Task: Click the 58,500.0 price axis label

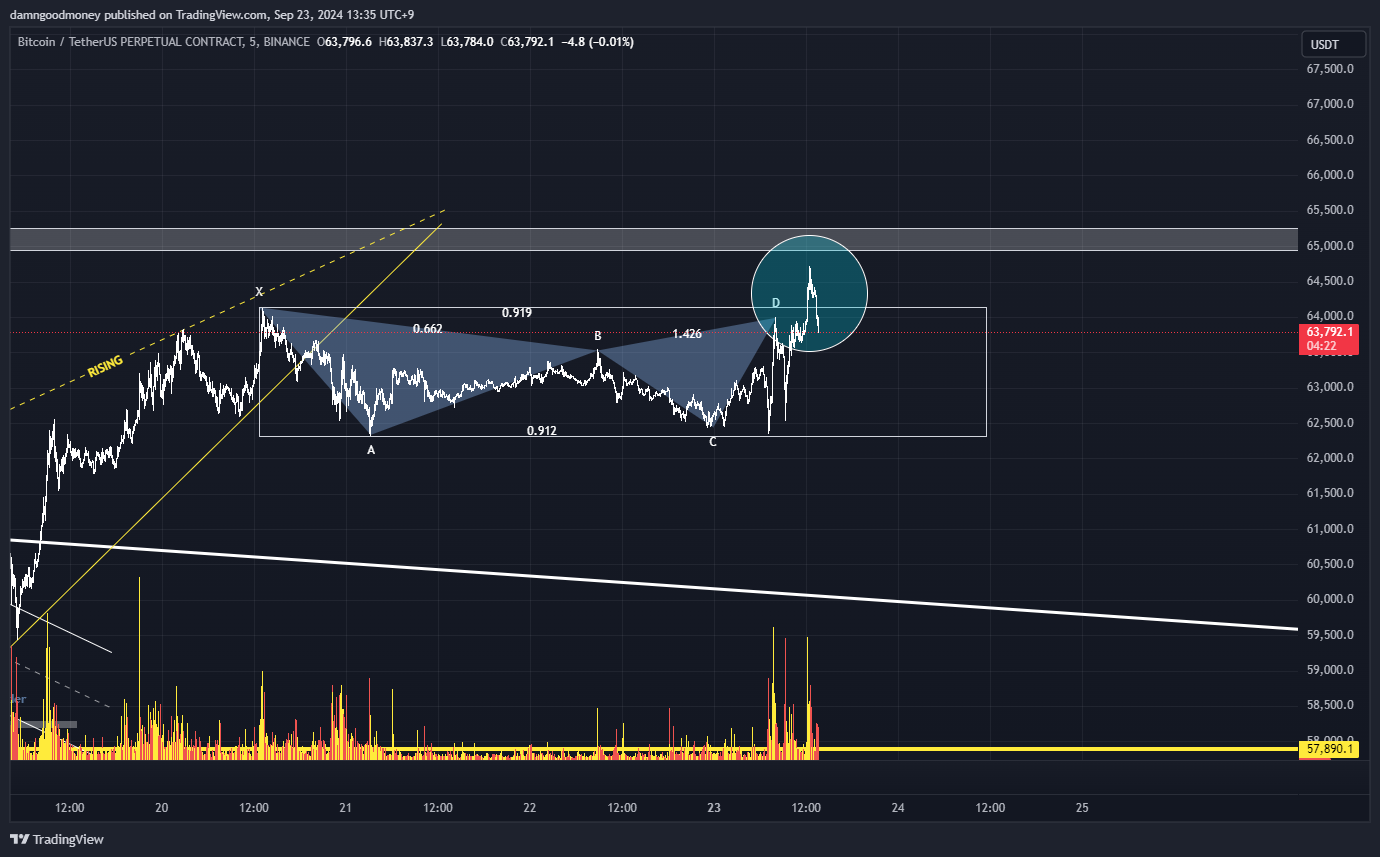Action: point(1331,705)
